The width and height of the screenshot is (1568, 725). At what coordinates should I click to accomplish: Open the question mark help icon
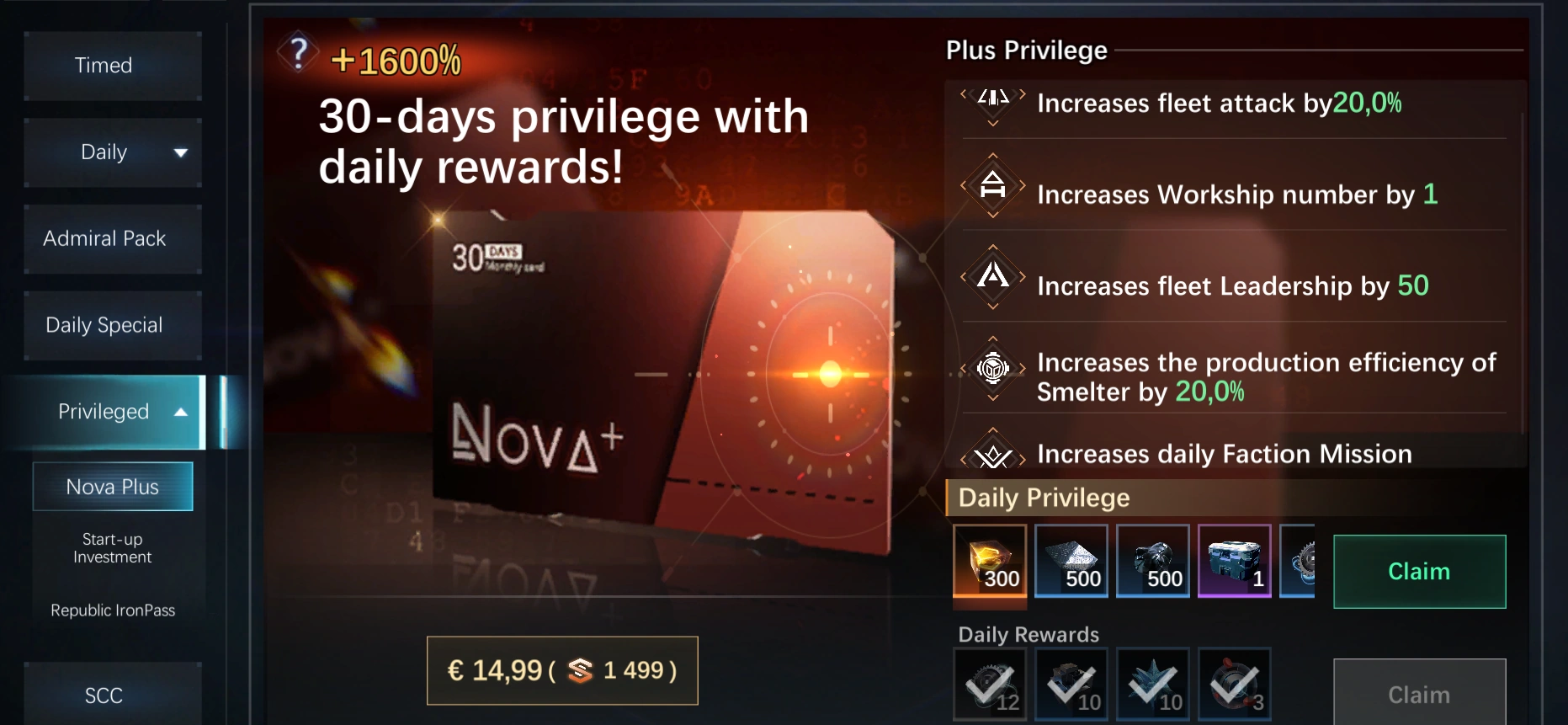(x=298, y=53)
